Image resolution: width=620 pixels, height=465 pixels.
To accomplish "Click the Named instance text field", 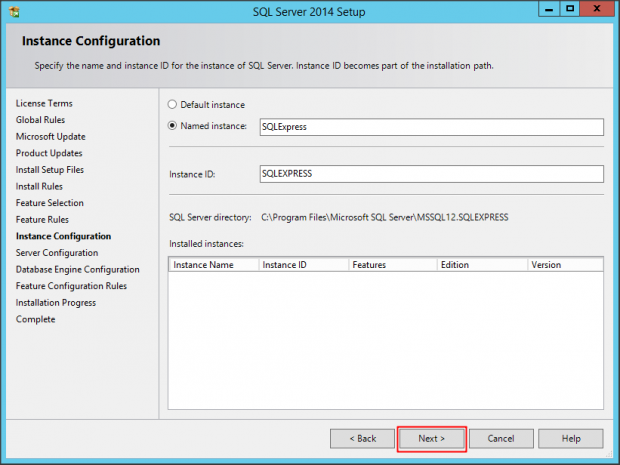I will 431,127.
